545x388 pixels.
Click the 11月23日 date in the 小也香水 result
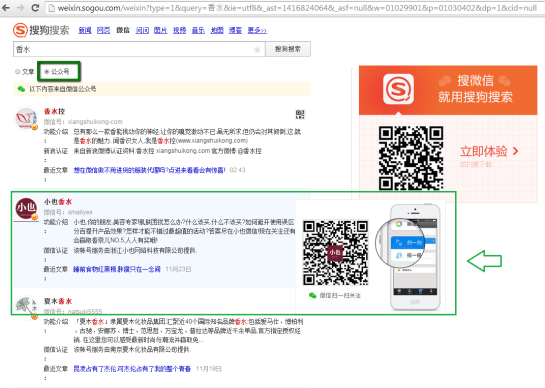tap(178, 269)
